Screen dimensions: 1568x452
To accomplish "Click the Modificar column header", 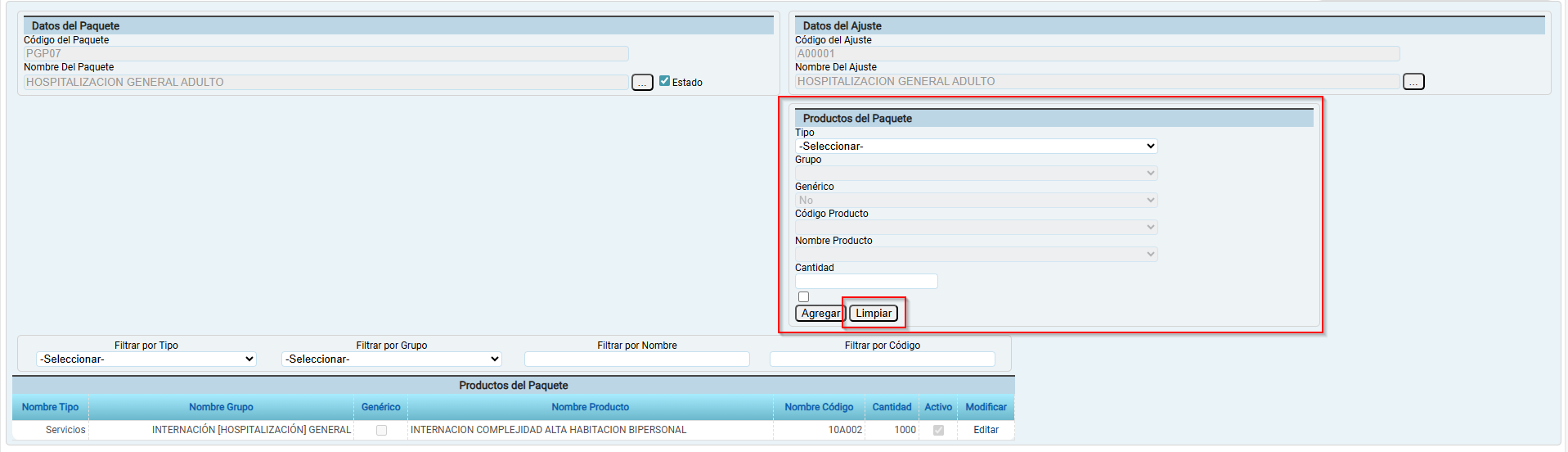I will coord(986,407).
